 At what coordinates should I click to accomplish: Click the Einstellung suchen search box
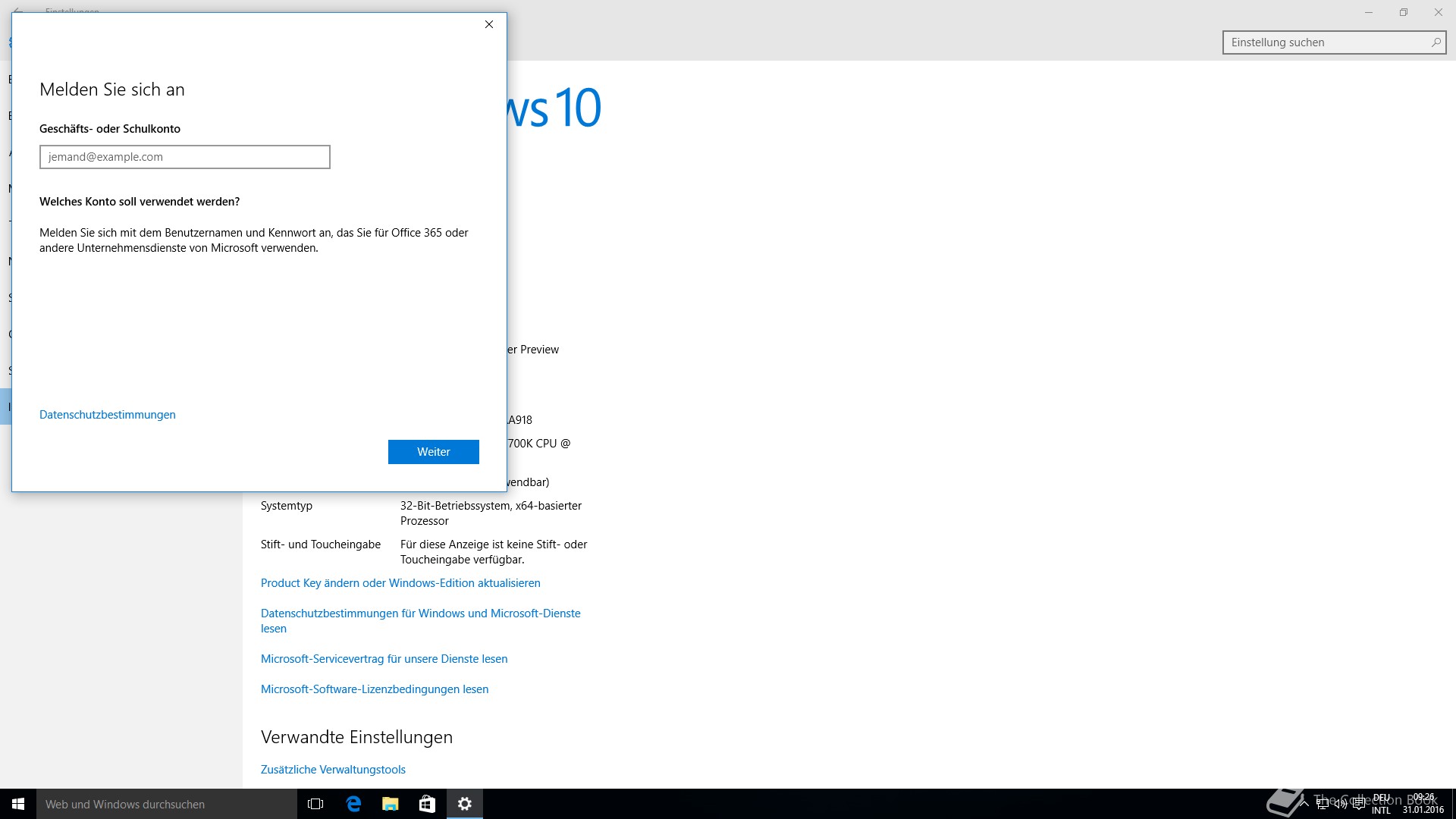[1335, 42]
